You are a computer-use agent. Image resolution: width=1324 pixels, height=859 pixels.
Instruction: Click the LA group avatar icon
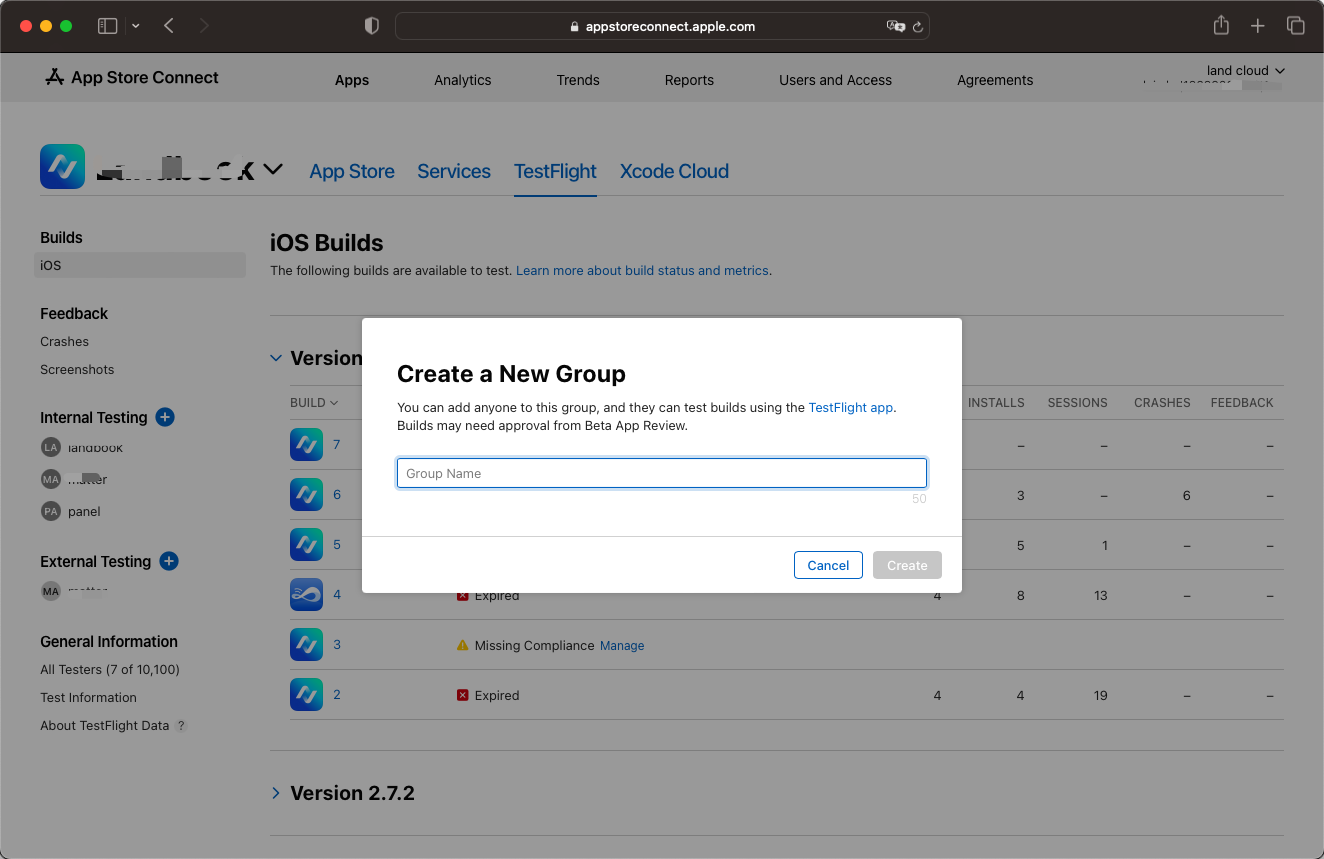(51, 447)
